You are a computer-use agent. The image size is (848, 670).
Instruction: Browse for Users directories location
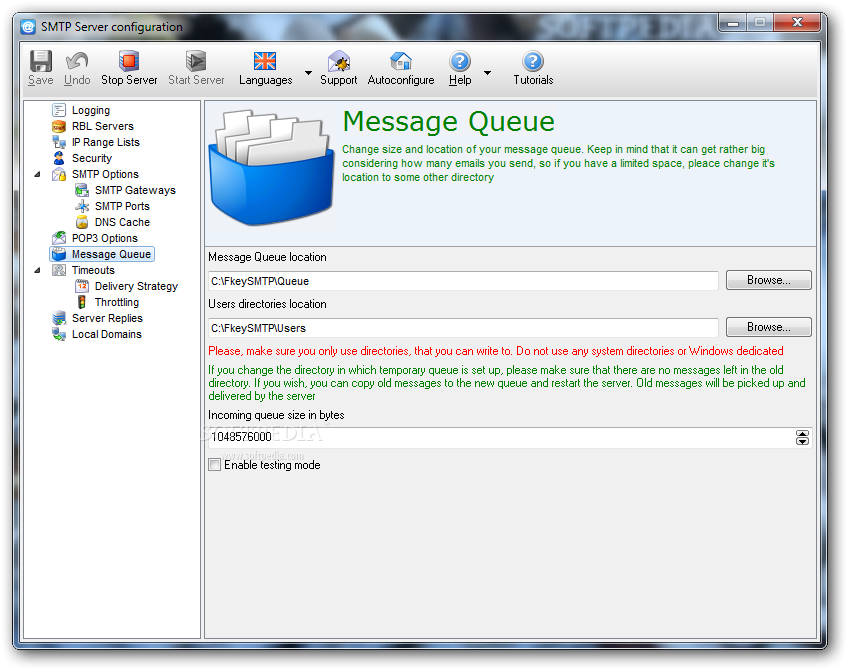pyautogui.click(x=768, y=327)
